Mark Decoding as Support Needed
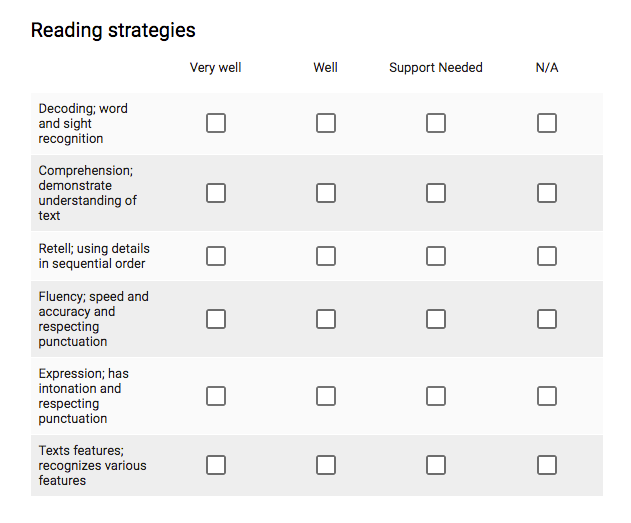This screenshot has width=631, height=523. tap(436, 123)
